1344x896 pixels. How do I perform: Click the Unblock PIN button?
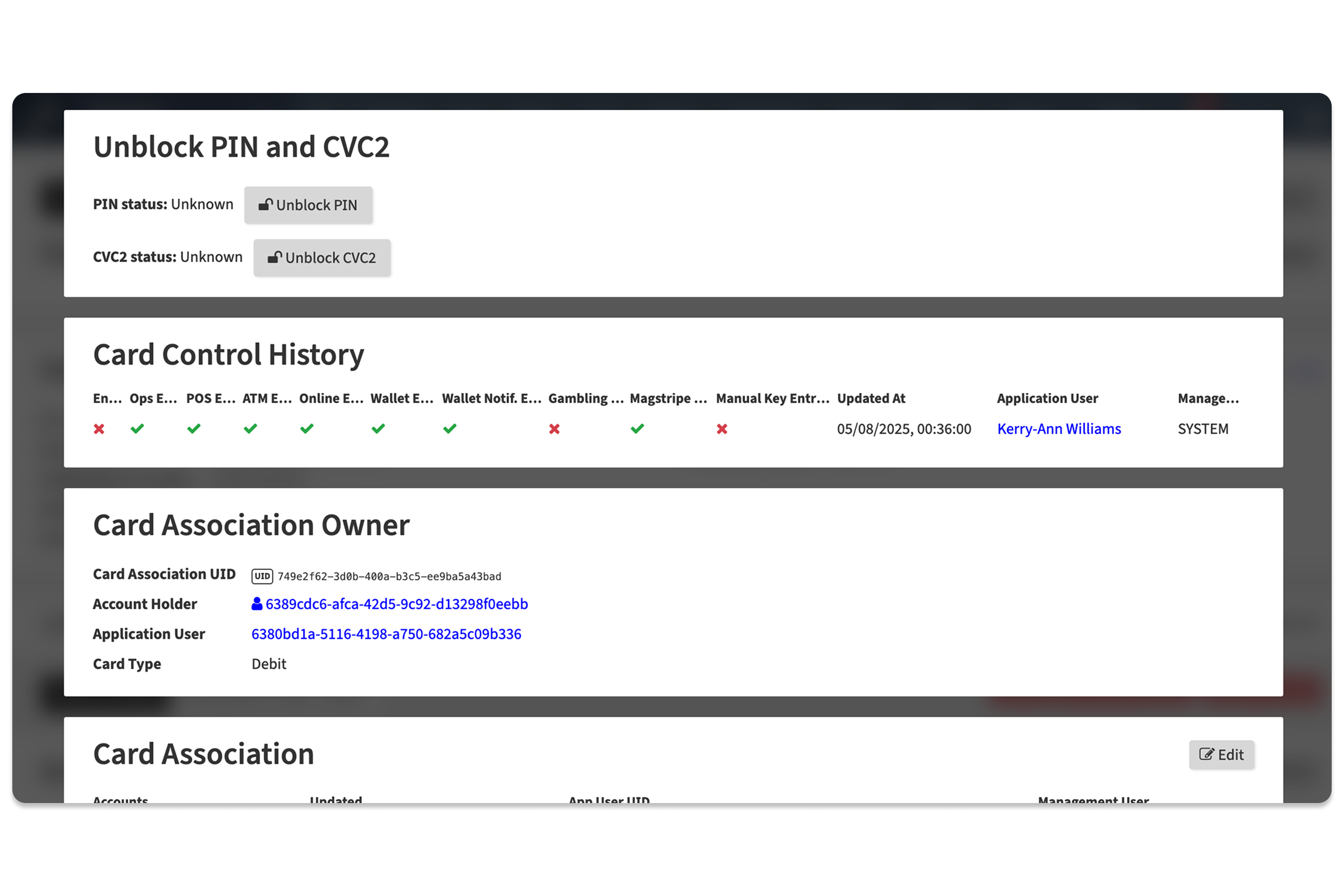[x=308, y=205]
